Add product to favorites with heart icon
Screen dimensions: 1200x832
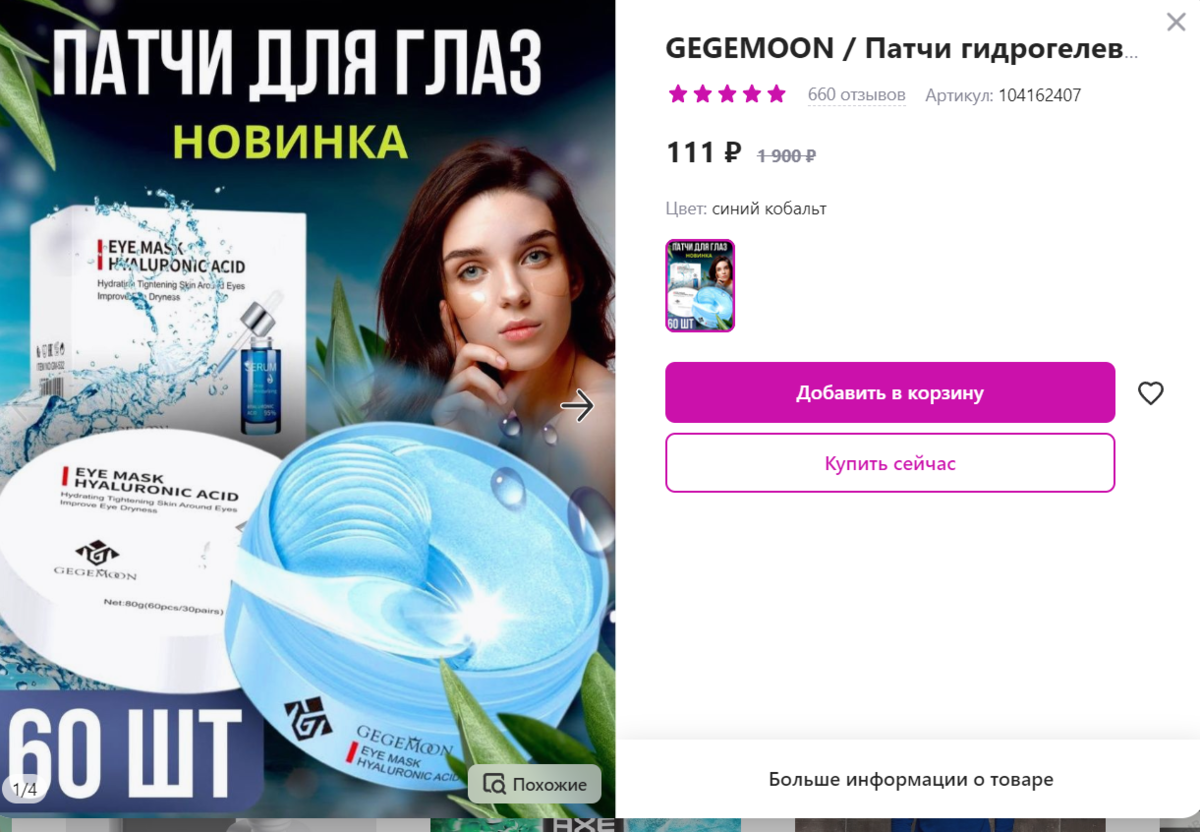[x=1151, y=393]
